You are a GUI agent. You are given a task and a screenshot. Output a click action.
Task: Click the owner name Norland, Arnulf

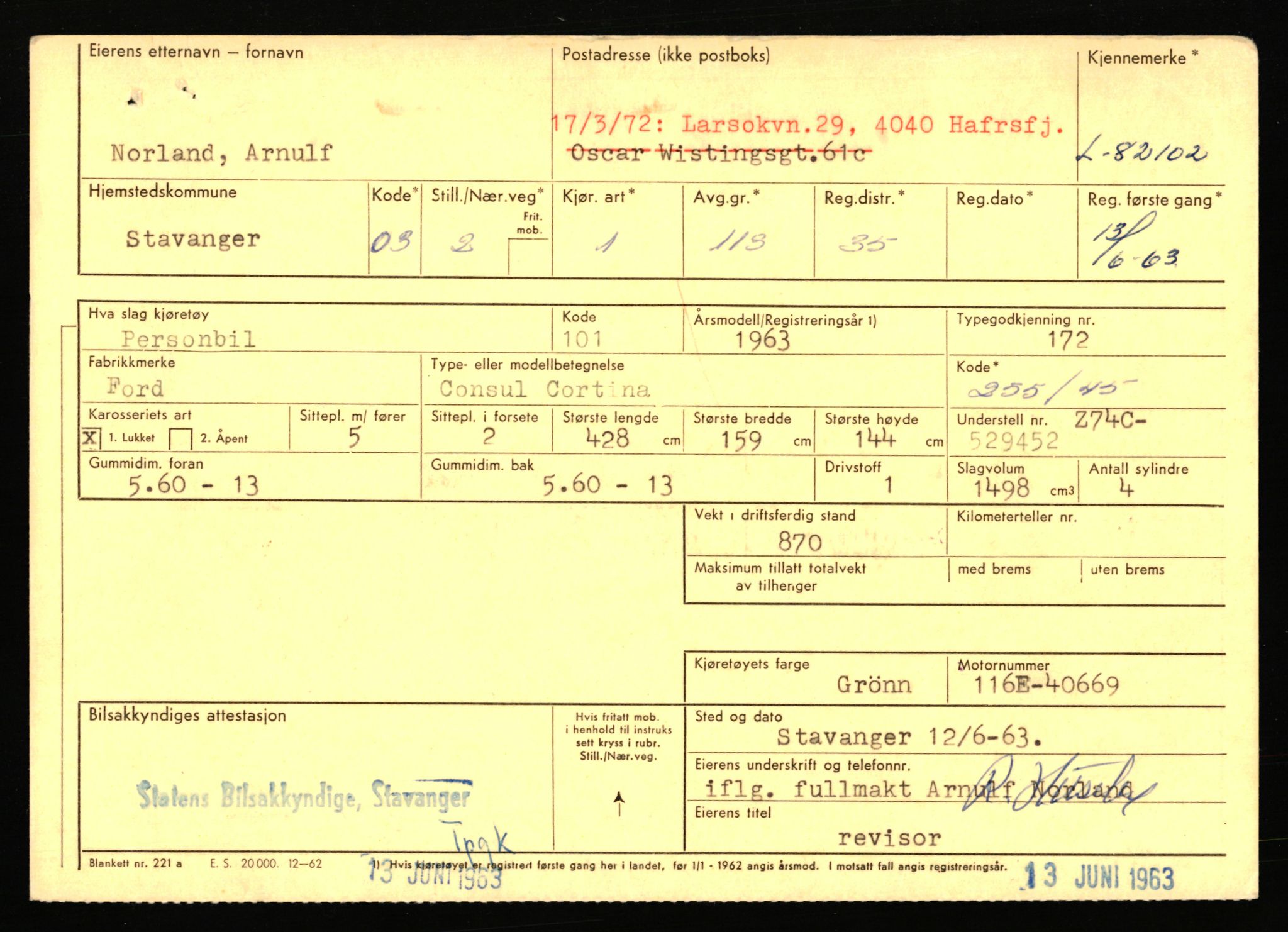221,153
